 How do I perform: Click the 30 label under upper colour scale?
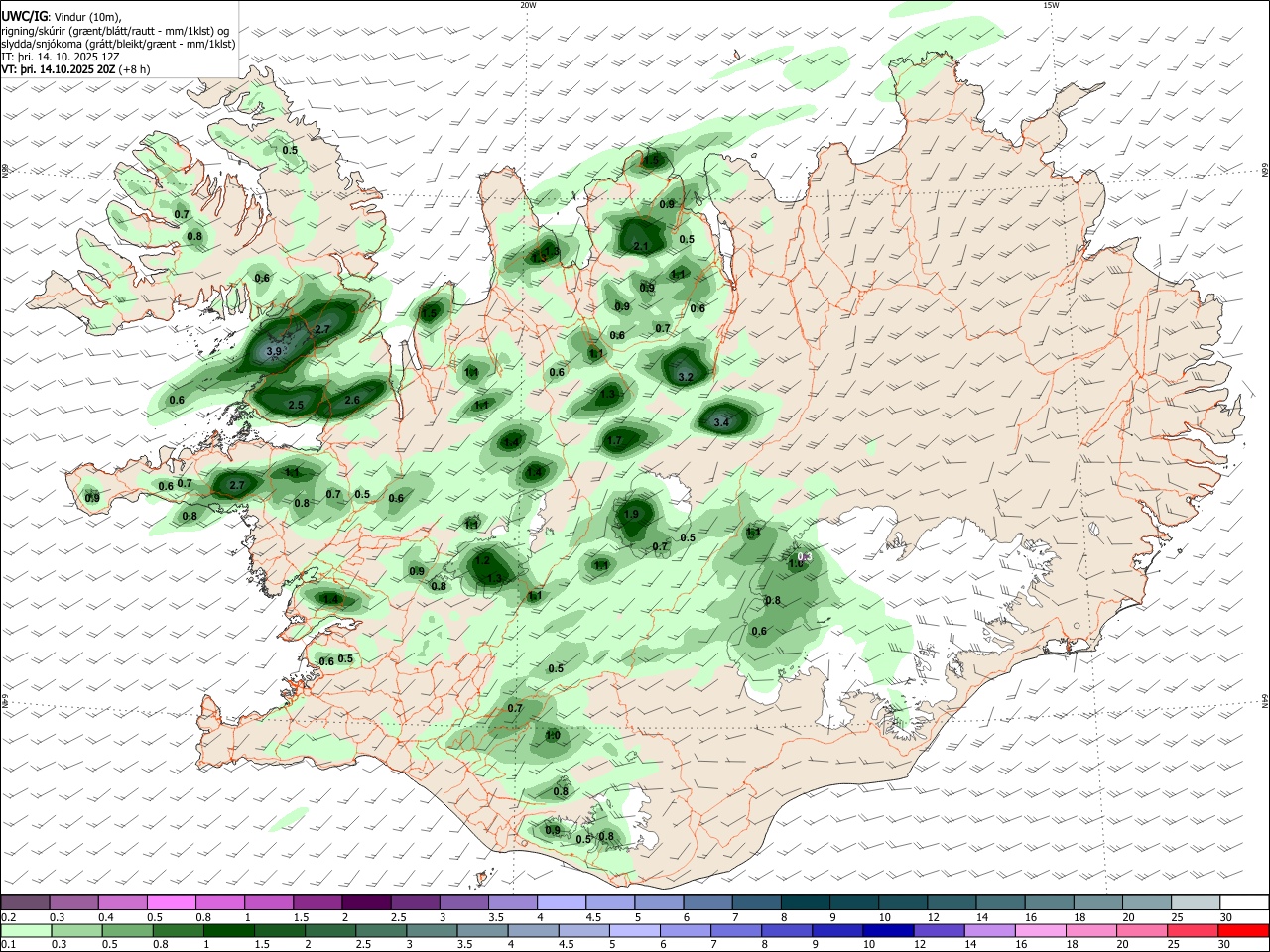point(1225,917)
